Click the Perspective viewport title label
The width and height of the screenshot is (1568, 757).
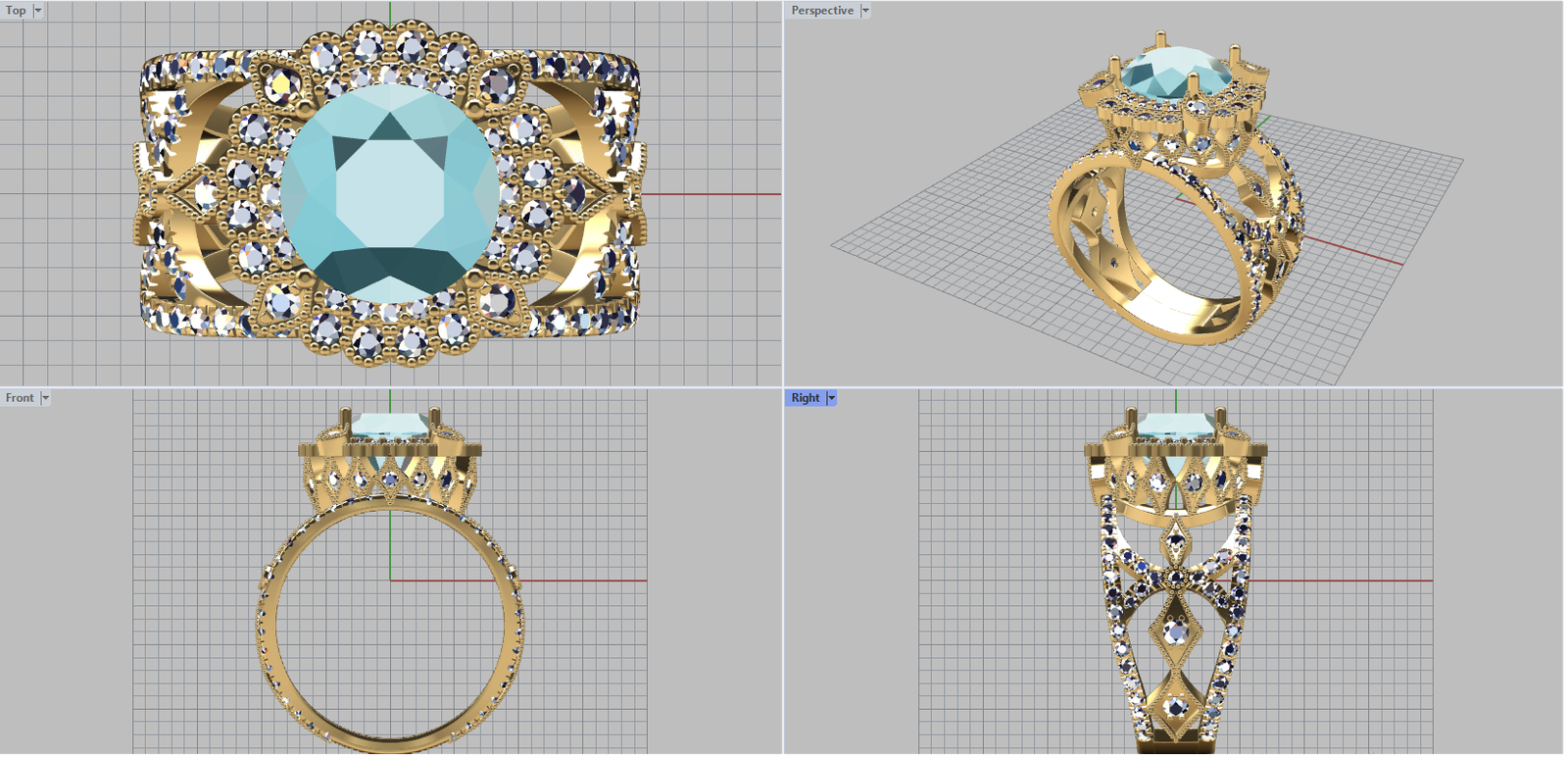(821, 11)
